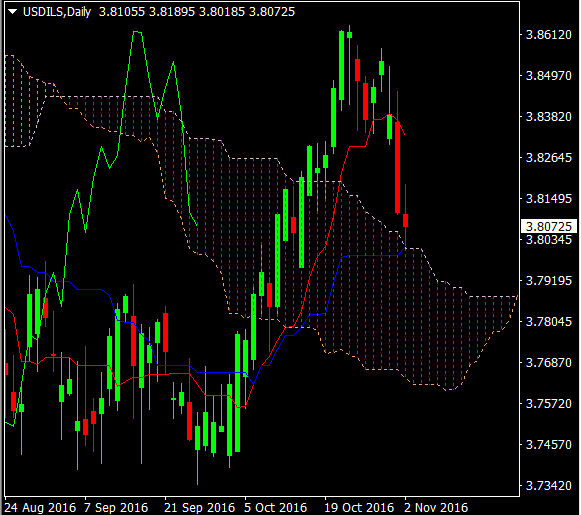Click the 3.83820 price axis label

pos(549,117)
